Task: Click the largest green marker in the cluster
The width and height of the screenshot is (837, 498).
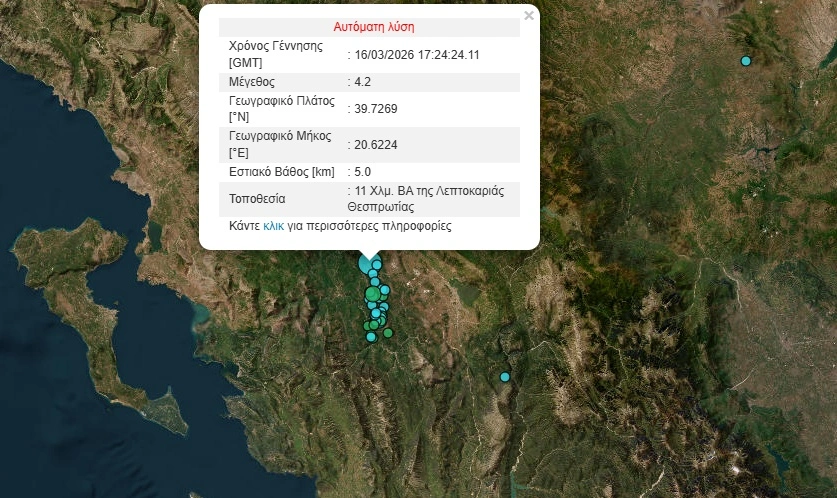Action: [372, 294]
